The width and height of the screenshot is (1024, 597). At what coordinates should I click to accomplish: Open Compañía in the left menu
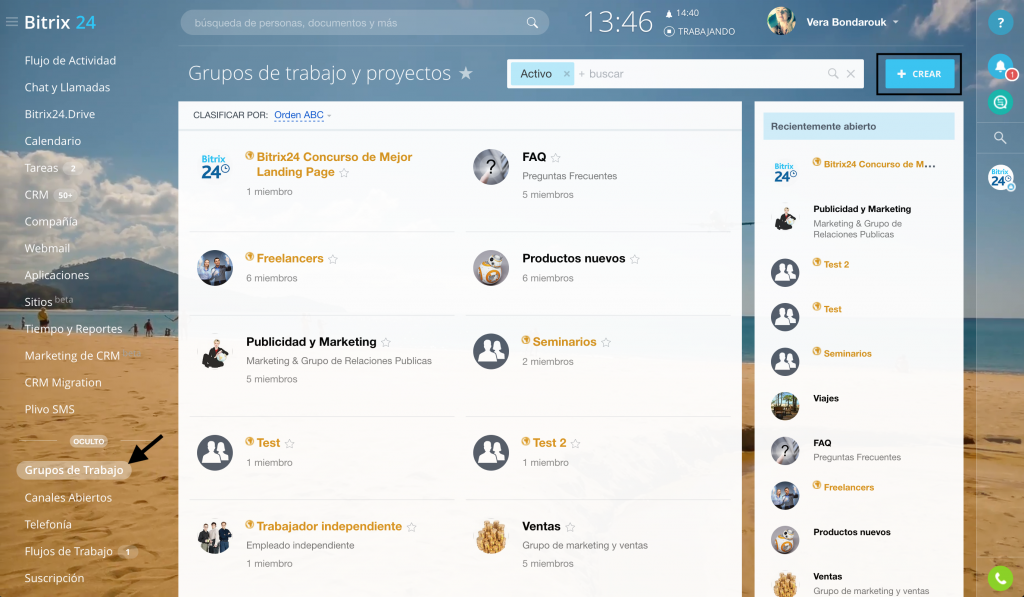pyautogui.click(x=51, y=221)
